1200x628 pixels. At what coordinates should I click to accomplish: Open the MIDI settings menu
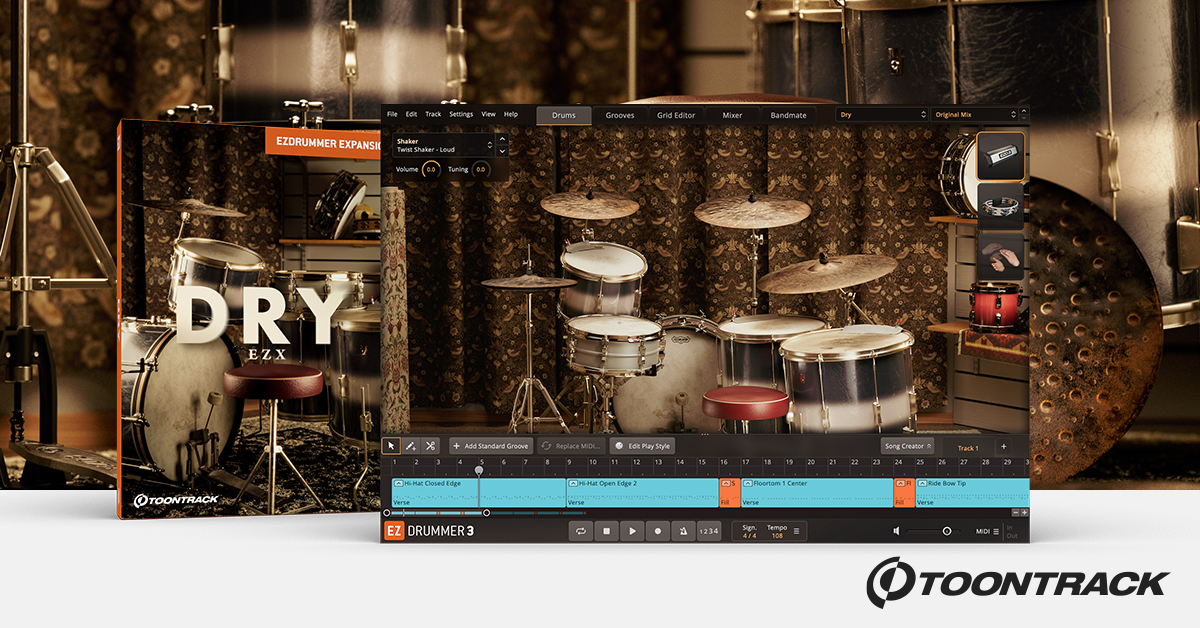click(988, 531)
